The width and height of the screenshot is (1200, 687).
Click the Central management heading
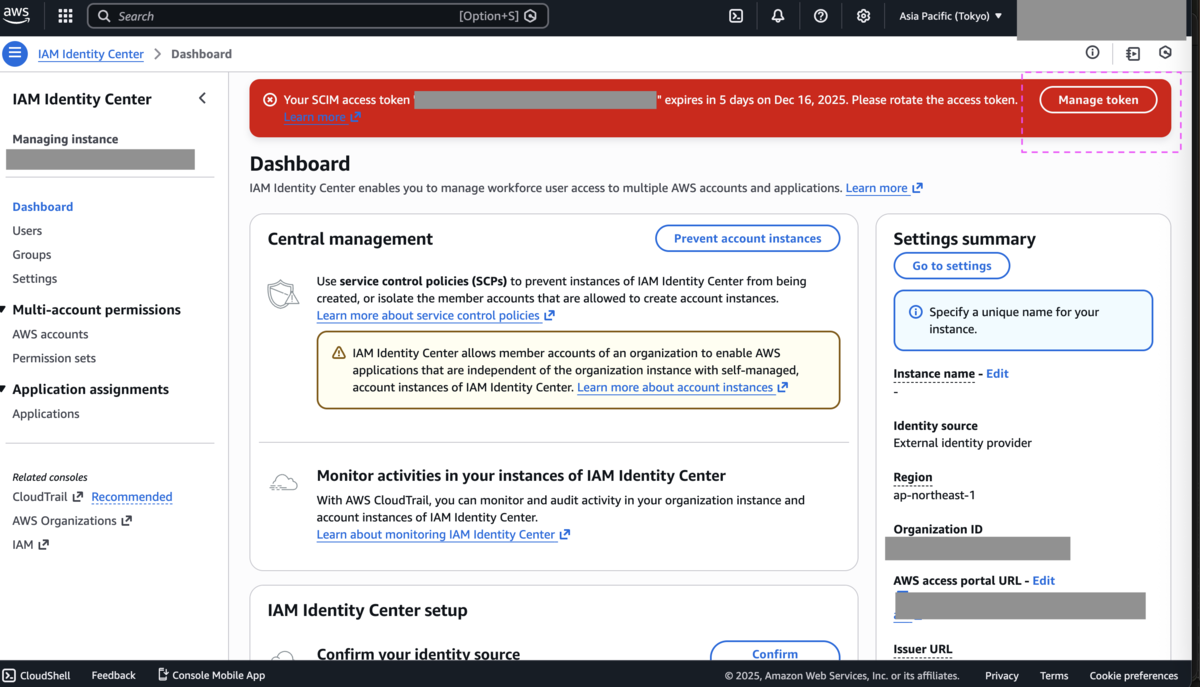tap(350, 239)
